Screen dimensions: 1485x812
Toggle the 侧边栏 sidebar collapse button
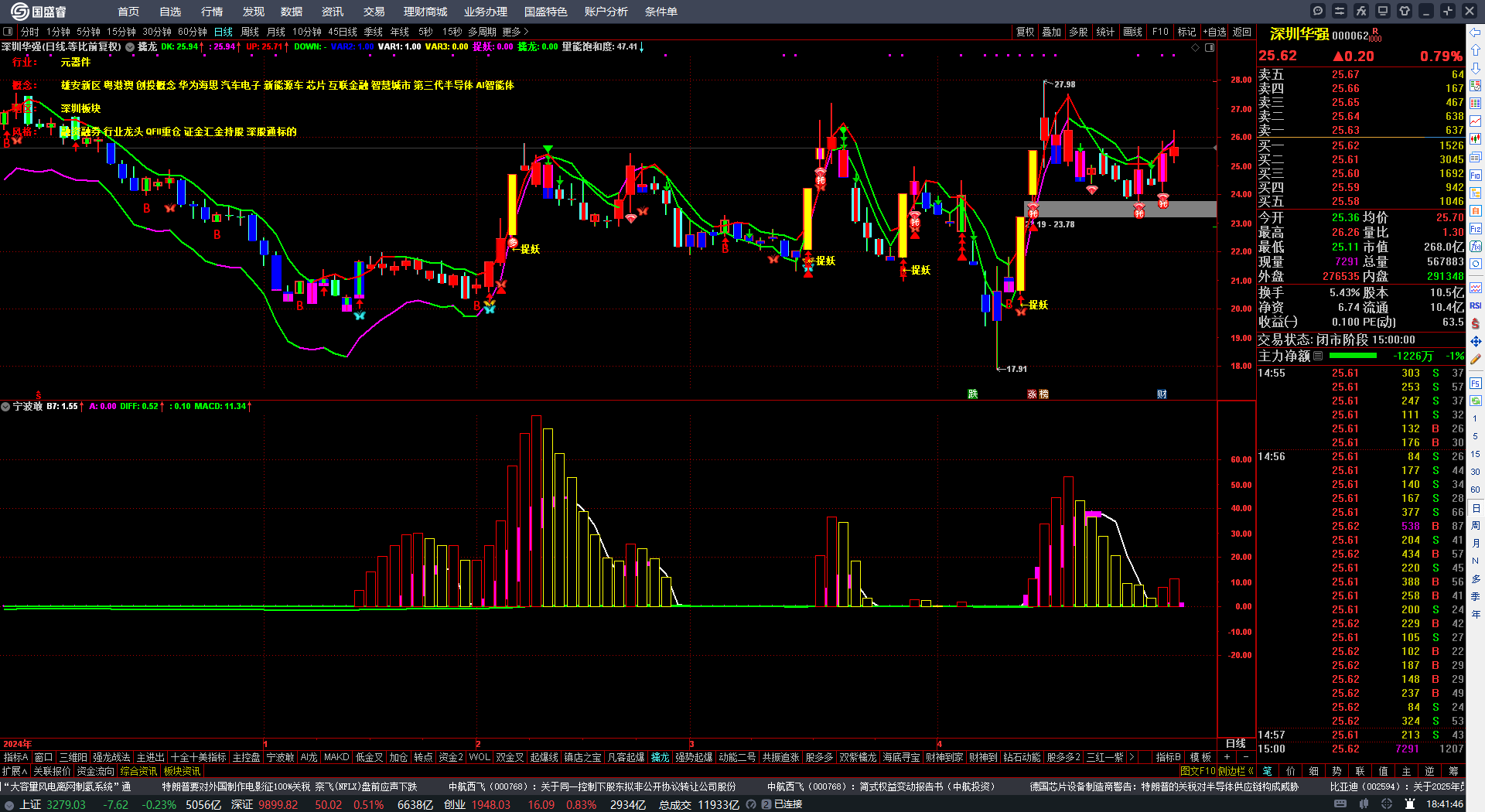tap(1236, 771)
